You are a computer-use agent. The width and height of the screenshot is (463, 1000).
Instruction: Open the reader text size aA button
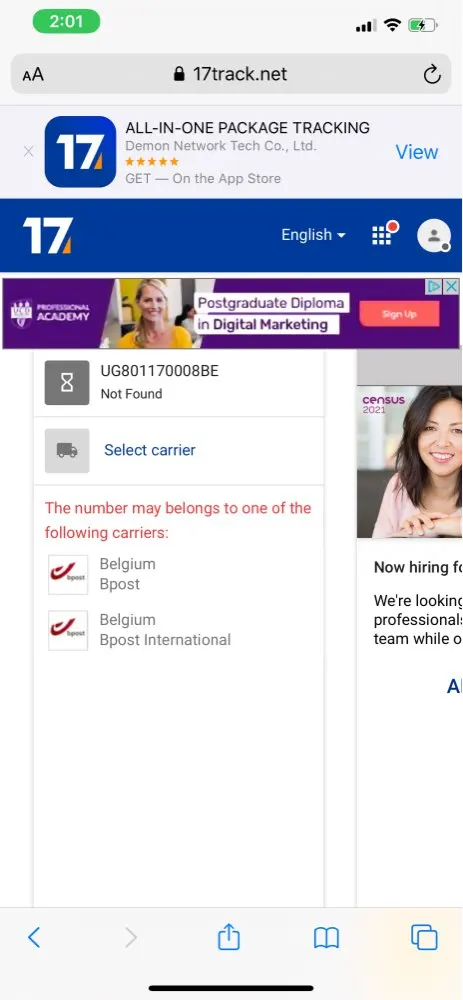[x=33, y=75]
